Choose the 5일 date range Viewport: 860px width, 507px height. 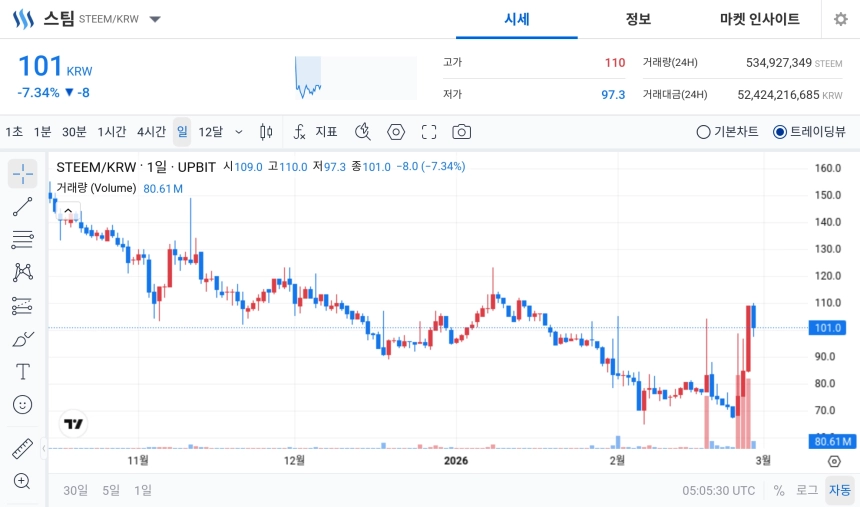tap(111, 490)
